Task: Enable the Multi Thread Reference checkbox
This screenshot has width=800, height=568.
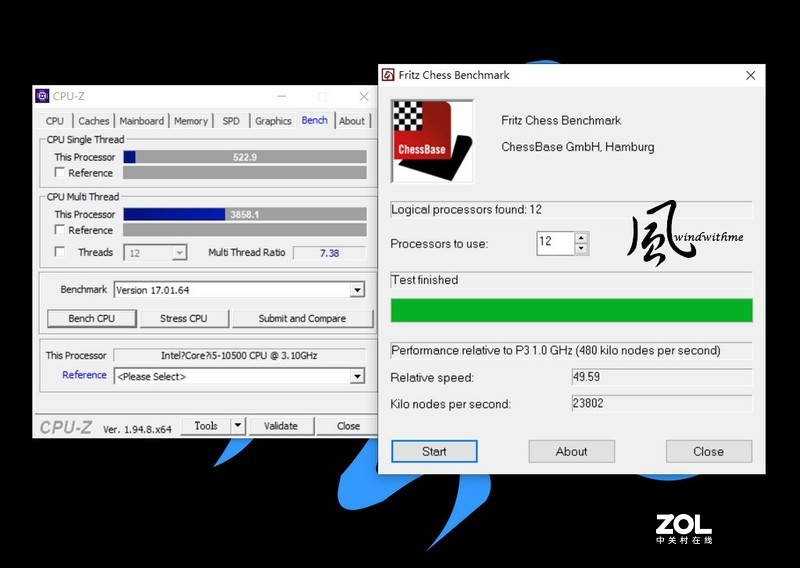Action: point(60,230)
